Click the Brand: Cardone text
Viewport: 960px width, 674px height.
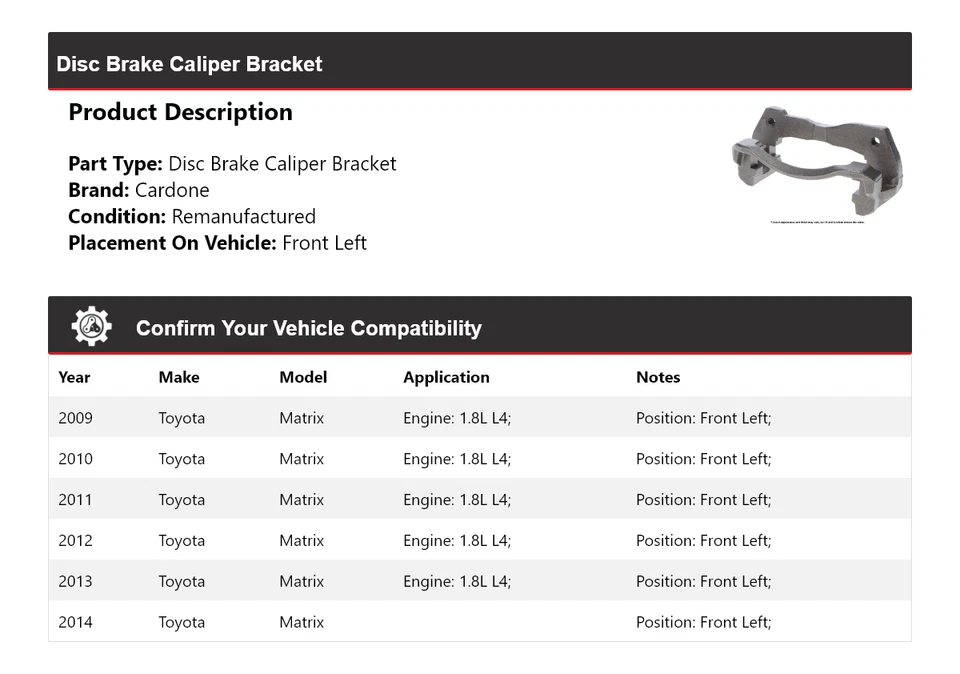pyautogui.click(x=139, y=190)
